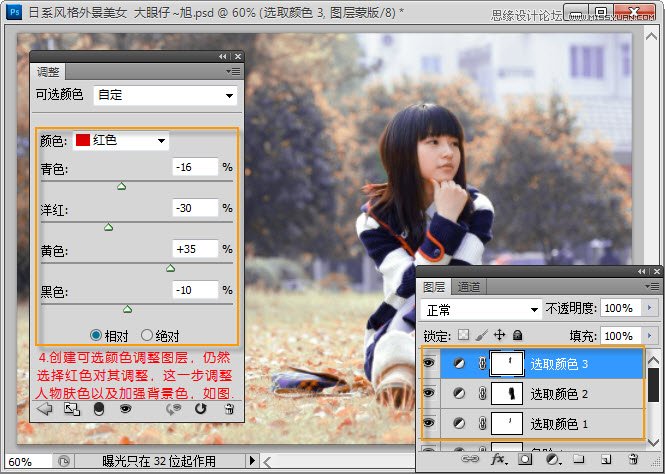Click the new adjustment layer icon in Layers footer
This screenshot has height=474, width=665.
[552, 459]
